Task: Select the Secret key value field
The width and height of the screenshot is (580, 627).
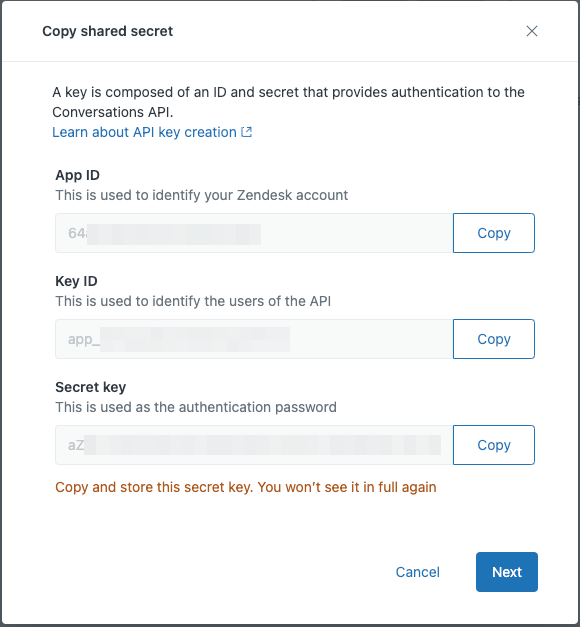Action: 254,445
